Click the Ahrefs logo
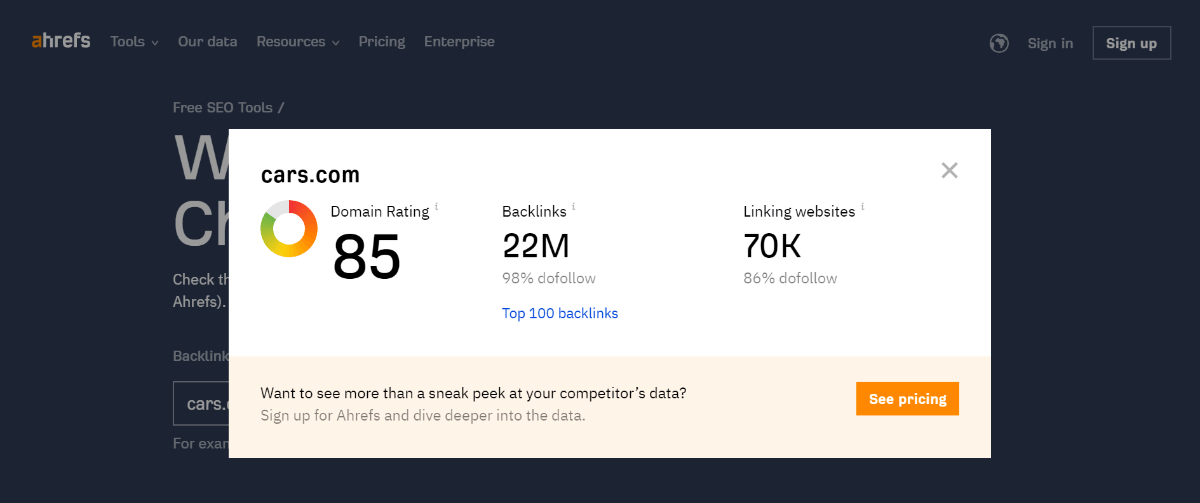 pyautogui.click(x=60, y=41)
